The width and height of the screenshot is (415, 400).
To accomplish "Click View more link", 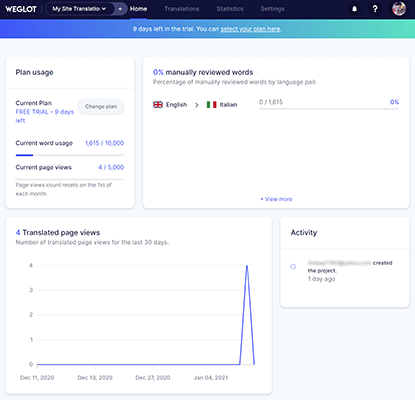I will pos(276,199).
